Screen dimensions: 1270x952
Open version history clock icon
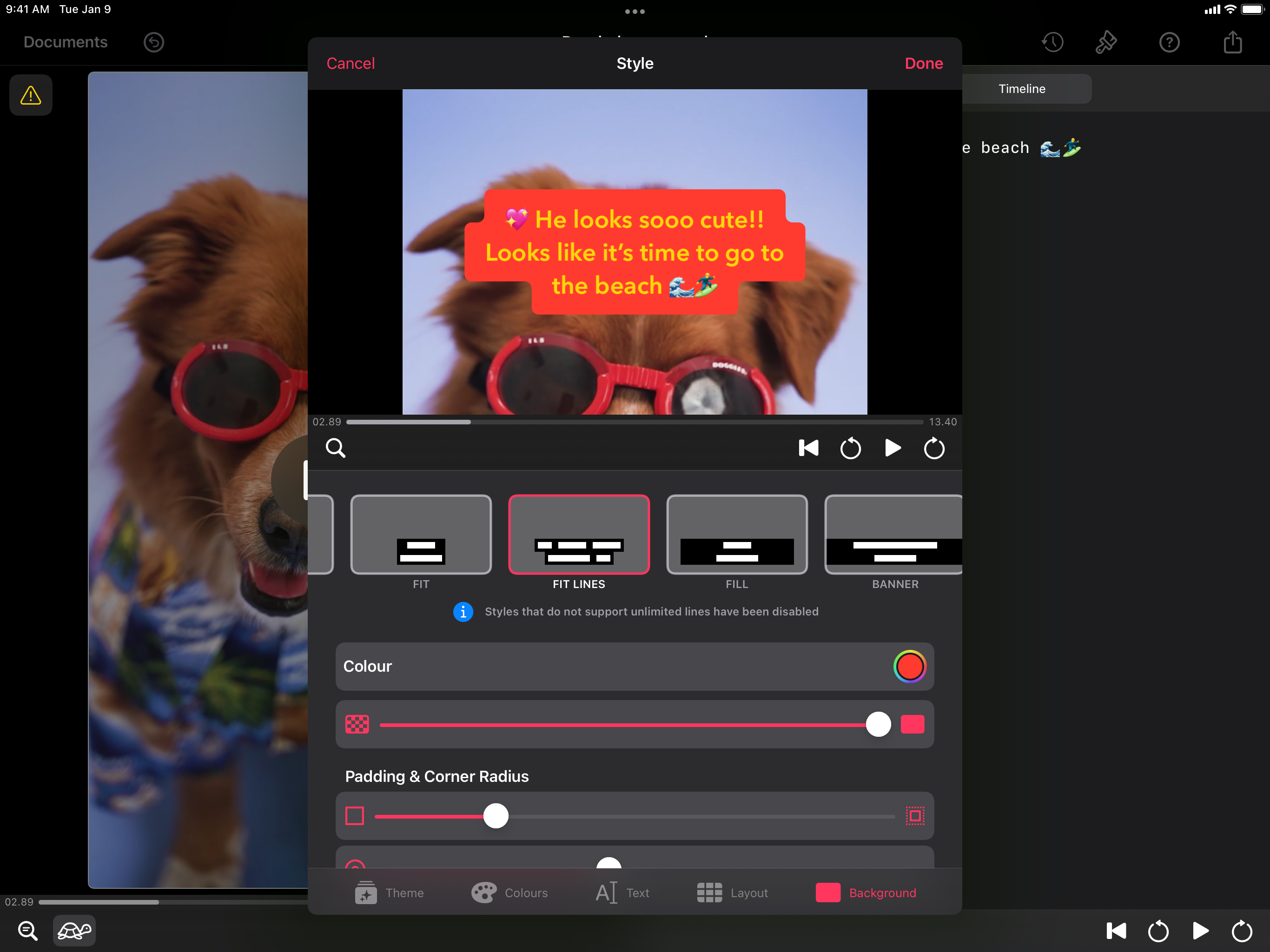[1052, 42]
